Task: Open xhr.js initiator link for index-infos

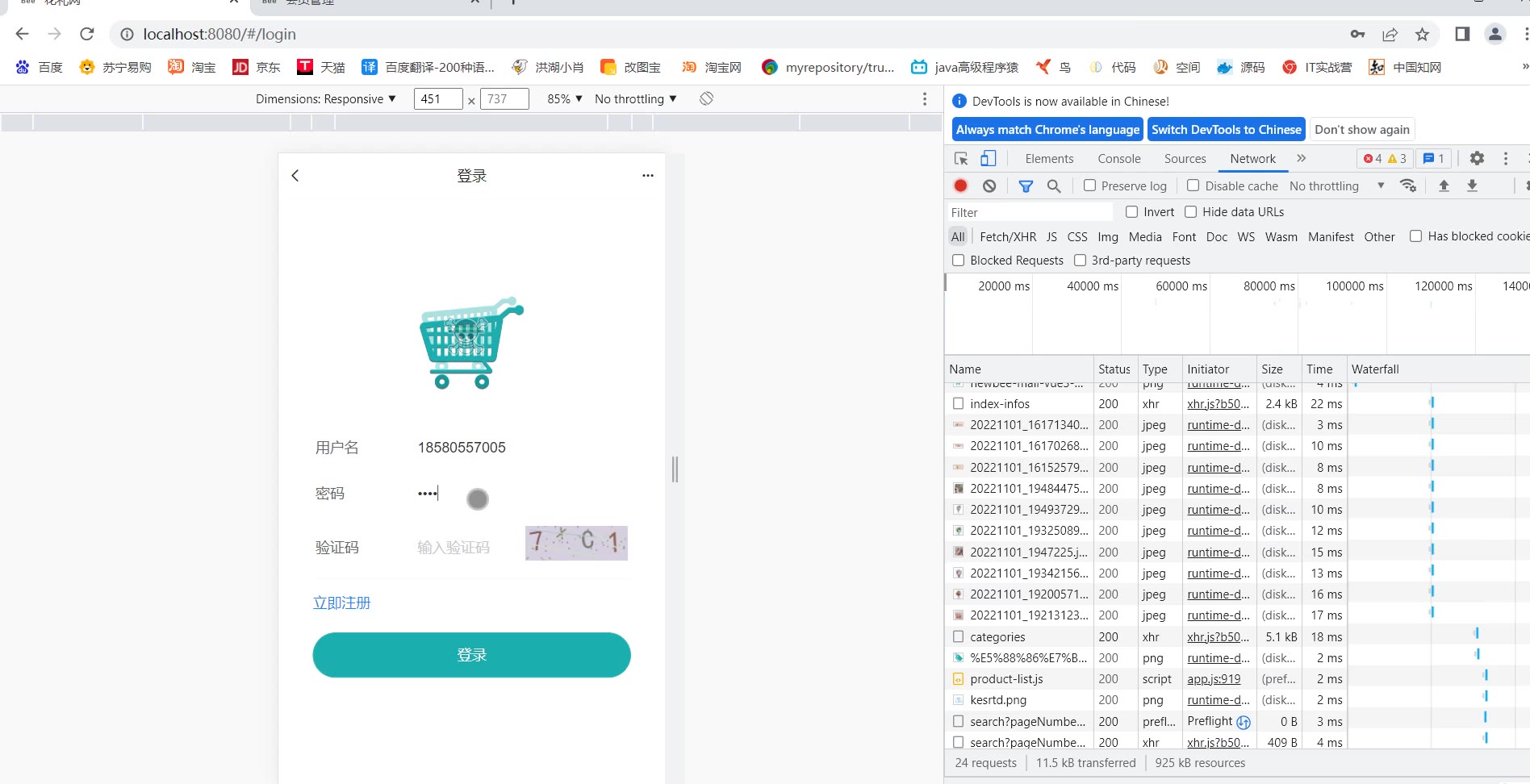Action: coord(1218,403)
